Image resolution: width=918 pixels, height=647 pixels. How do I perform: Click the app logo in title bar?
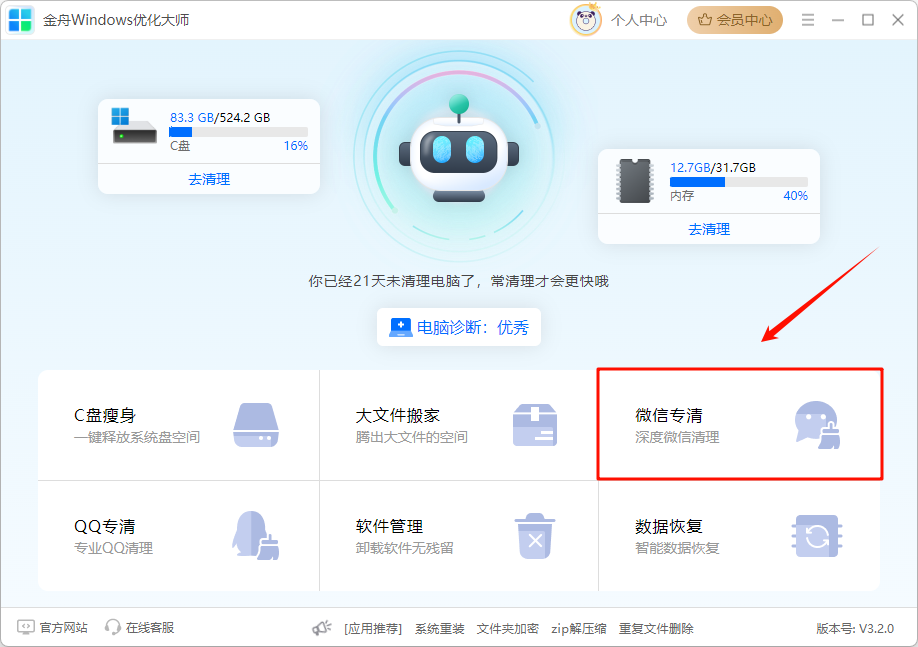[20, 20]
